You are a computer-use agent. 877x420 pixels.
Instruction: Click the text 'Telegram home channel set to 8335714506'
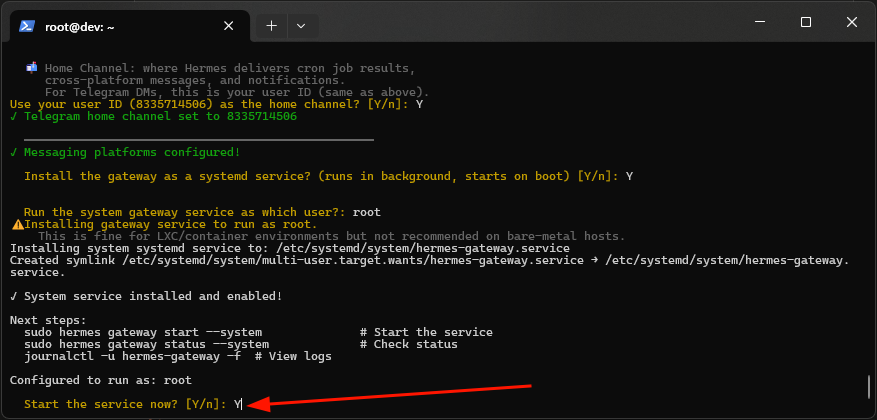161,117
